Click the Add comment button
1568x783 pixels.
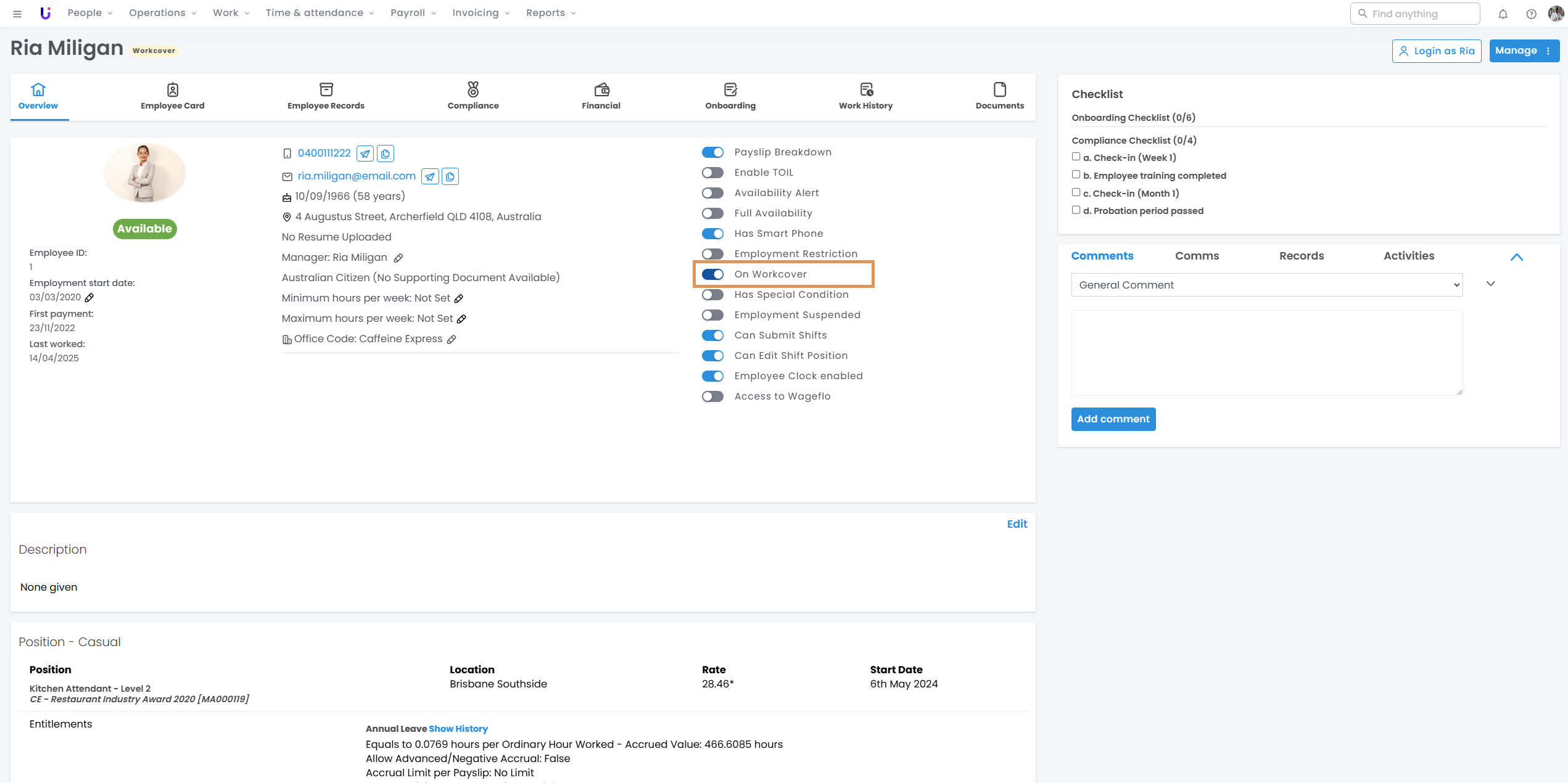[x=1113, y=419]
